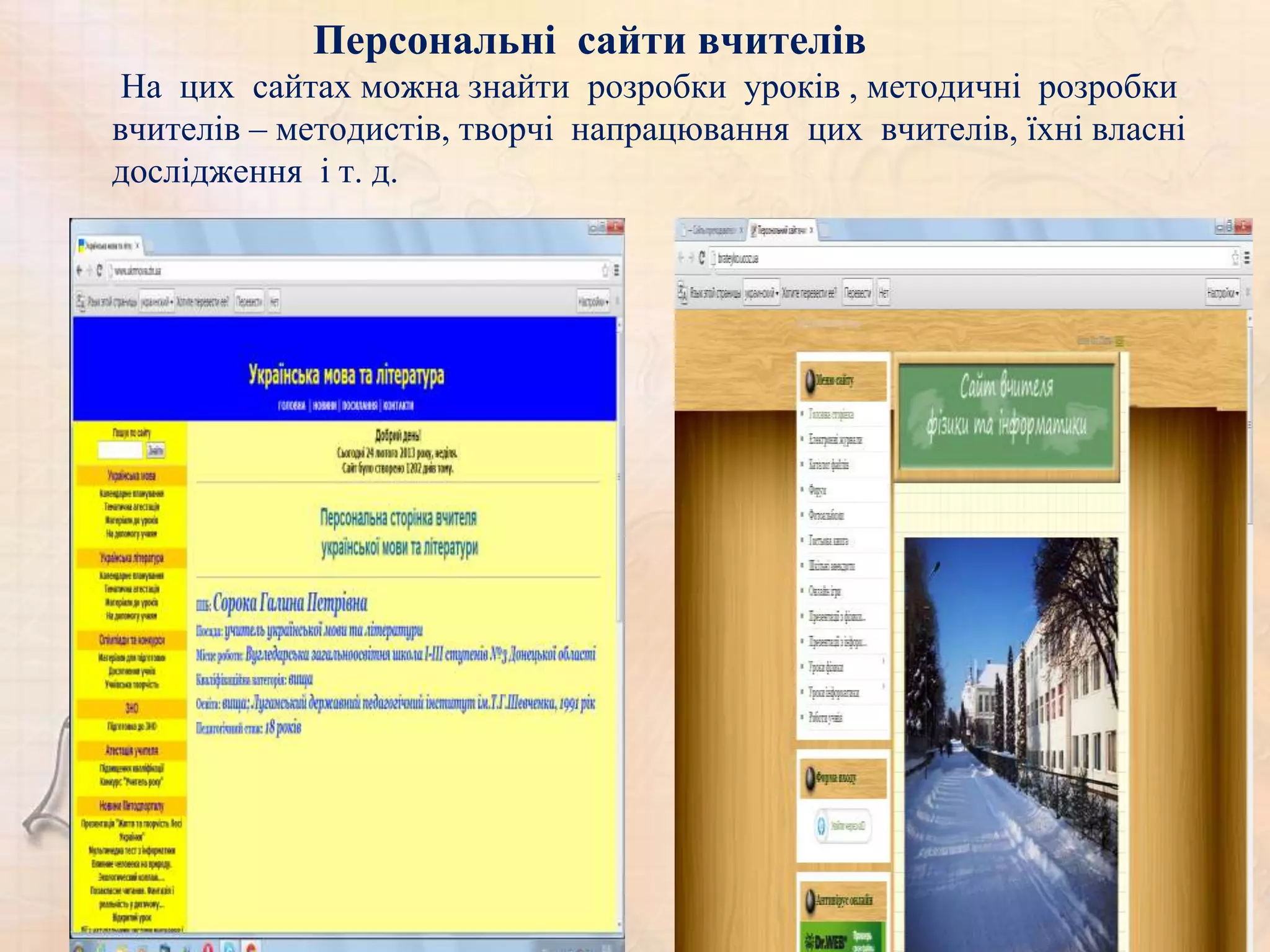Click the round bullet icon beside Антивірус онлайн
The width and height of the screenshot is (1270, 952).
coord(809,900)
